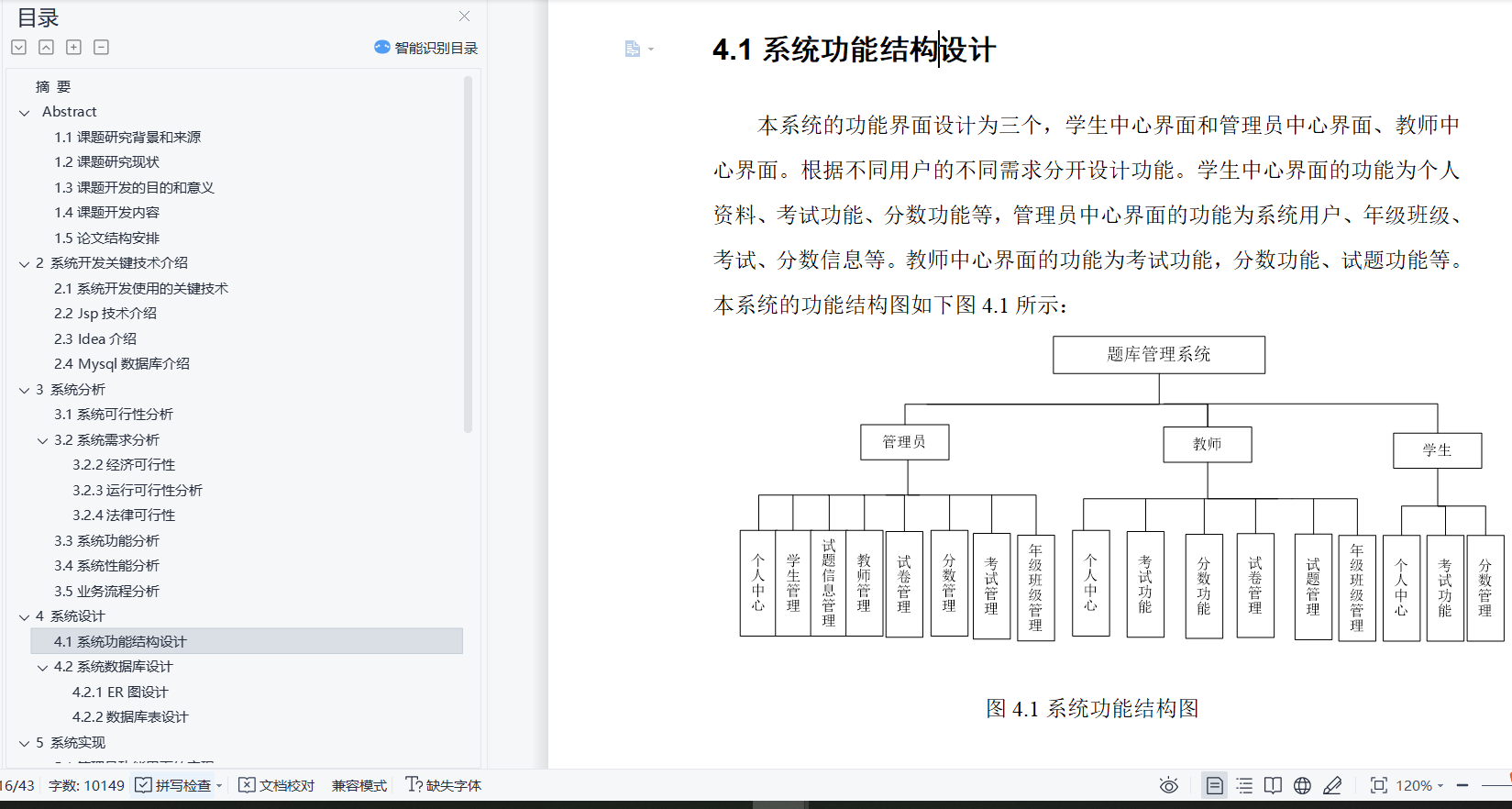The height and width of the screenshot is (809, 1512).
Task: Switch to web layout globe icon
Action: point(1302,785)
